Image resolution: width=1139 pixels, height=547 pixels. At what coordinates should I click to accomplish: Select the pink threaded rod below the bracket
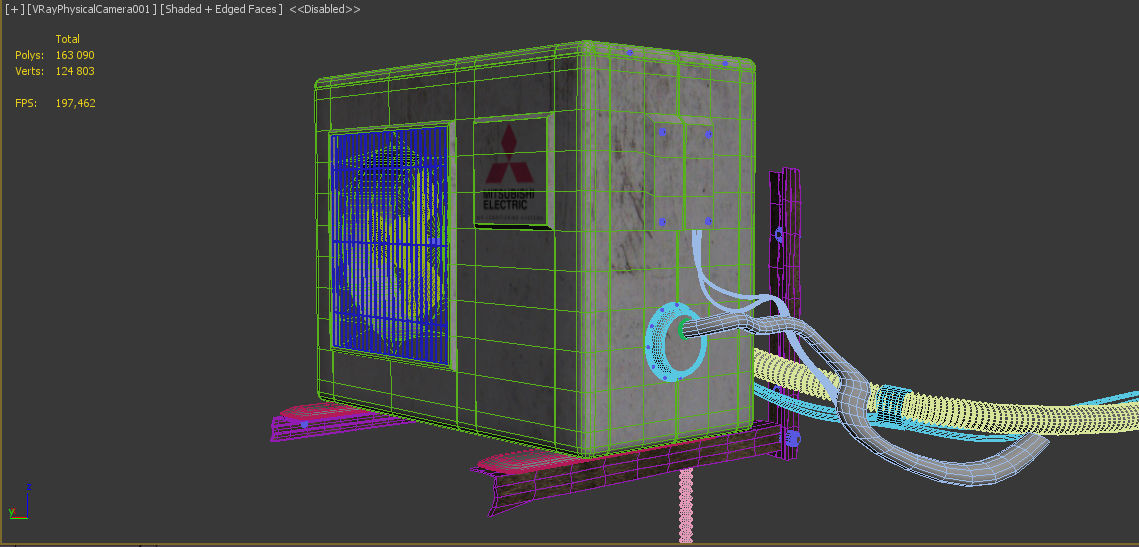point(685,505)
